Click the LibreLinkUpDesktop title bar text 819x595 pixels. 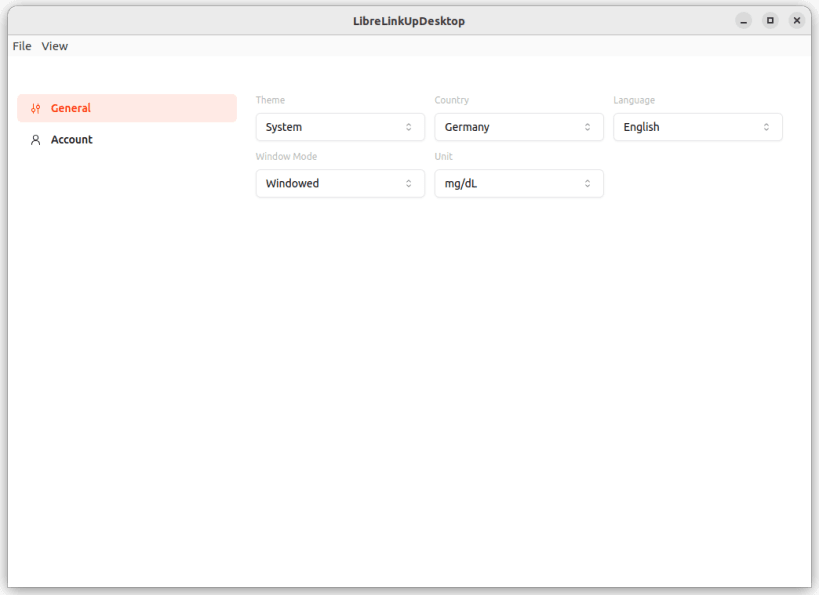coord(409,21)
